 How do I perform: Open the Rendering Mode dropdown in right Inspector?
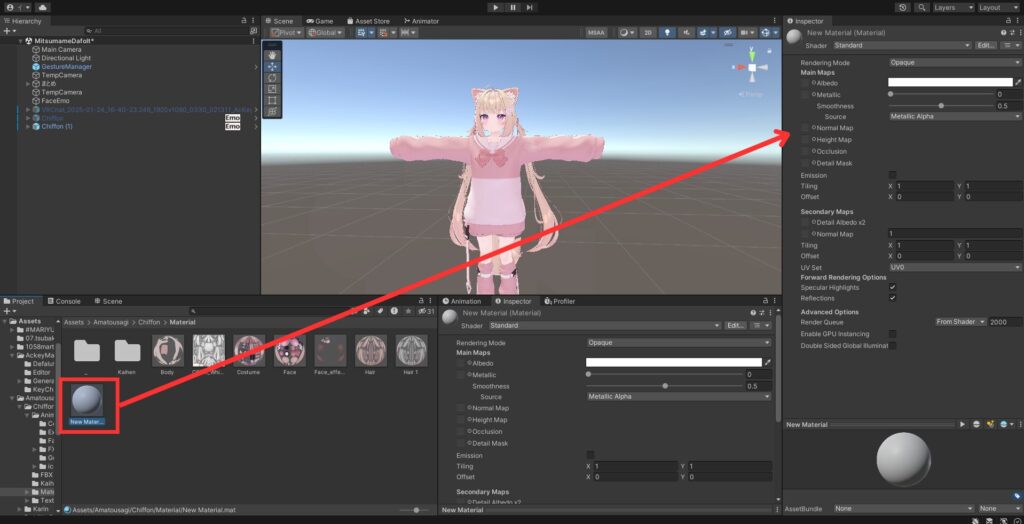[954, 62]
